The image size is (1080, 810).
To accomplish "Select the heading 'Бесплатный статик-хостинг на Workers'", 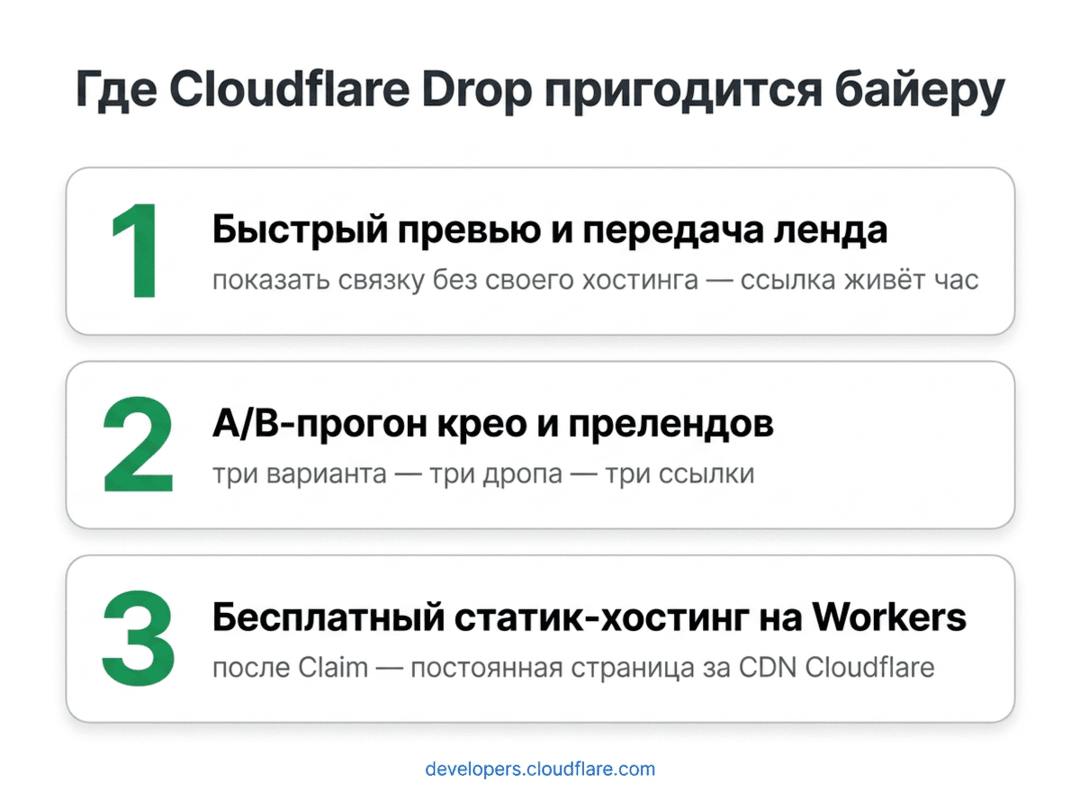I will [589, 617].
